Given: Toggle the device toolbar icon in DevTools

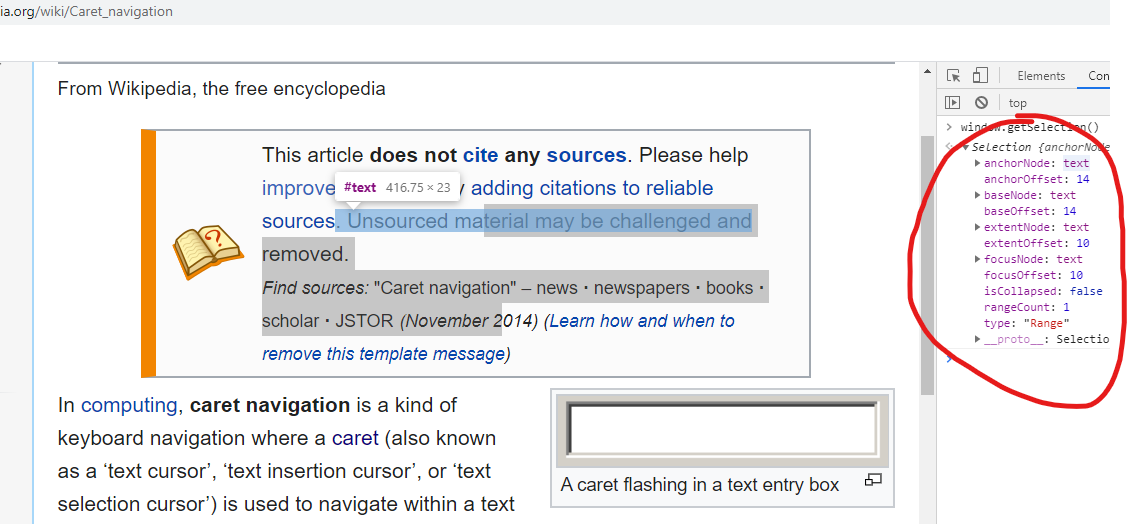Looking at the screenshot, I should pyautogui.click(x=980, y=76).
